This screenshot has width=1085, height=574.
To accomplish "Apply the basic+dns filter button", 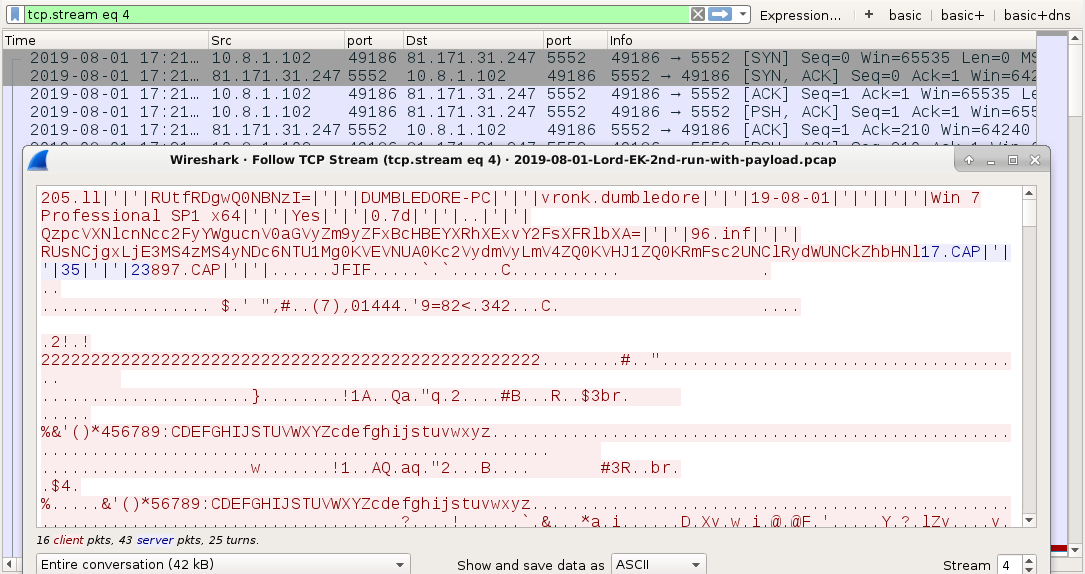I will 1037,15.
